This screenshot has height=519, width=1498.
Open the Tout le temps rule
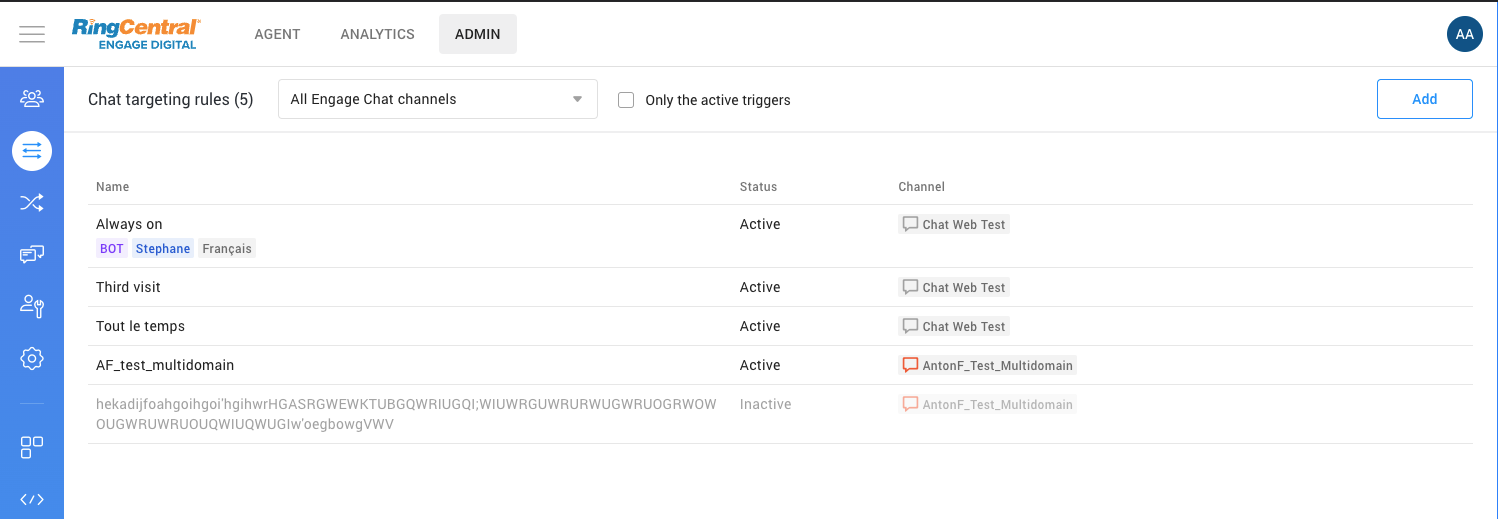pos(140,326)
